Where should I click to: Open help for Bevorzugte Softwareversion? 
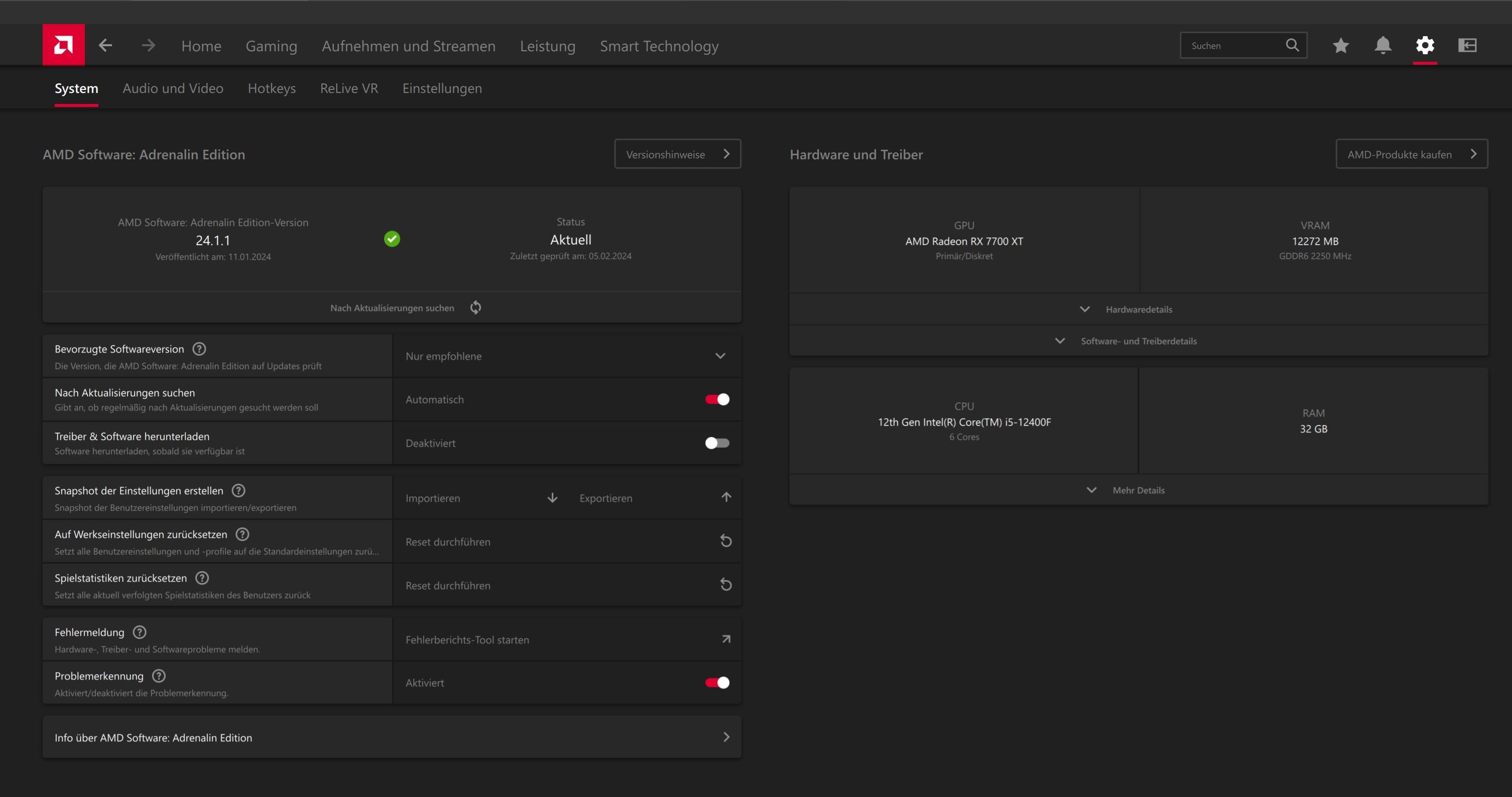pyautogui.click(x=200, y=349)
